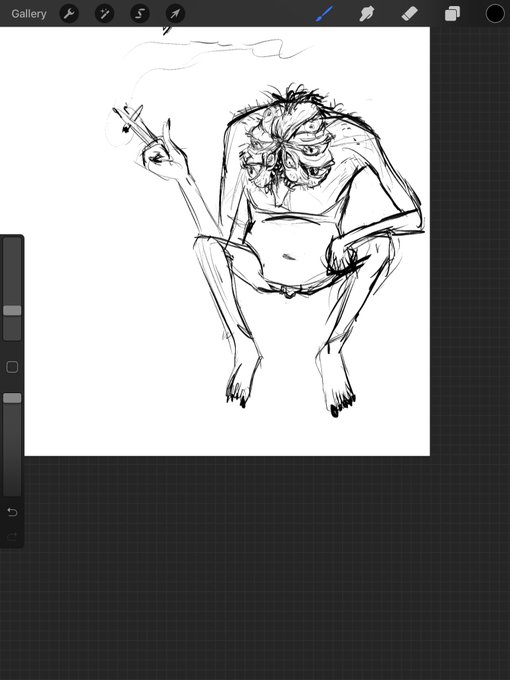Viewport: 510px width, 680px height.
Task: Select the Brush tool
Action: click(x=324, y=14)
